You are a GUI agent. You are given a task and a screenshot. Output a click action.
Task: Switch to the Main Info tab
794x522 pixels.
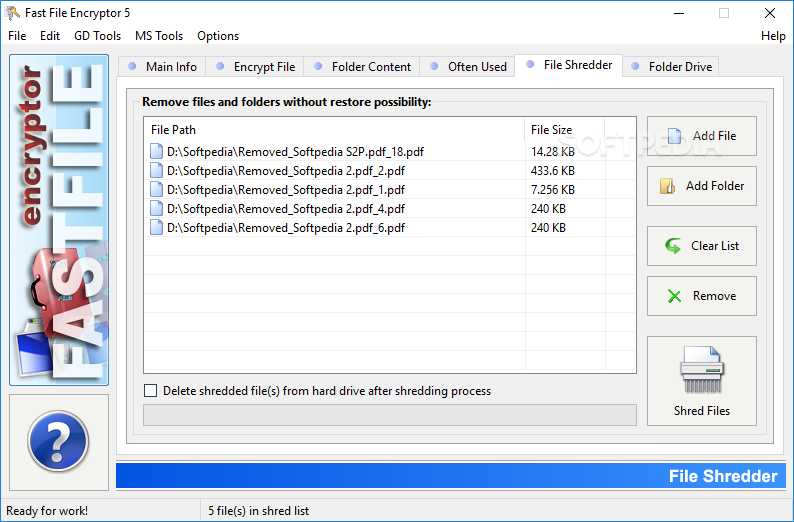tap(162, 67)
